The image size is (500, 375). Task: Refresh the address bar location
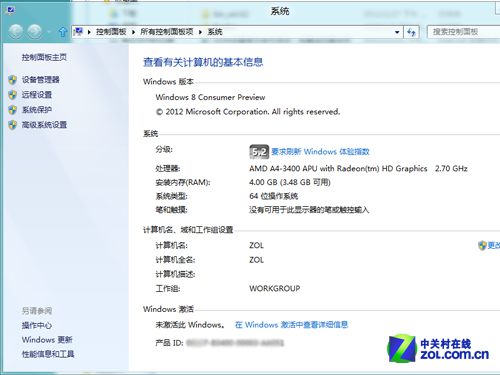pyautogui.click(x=411, y=32)
